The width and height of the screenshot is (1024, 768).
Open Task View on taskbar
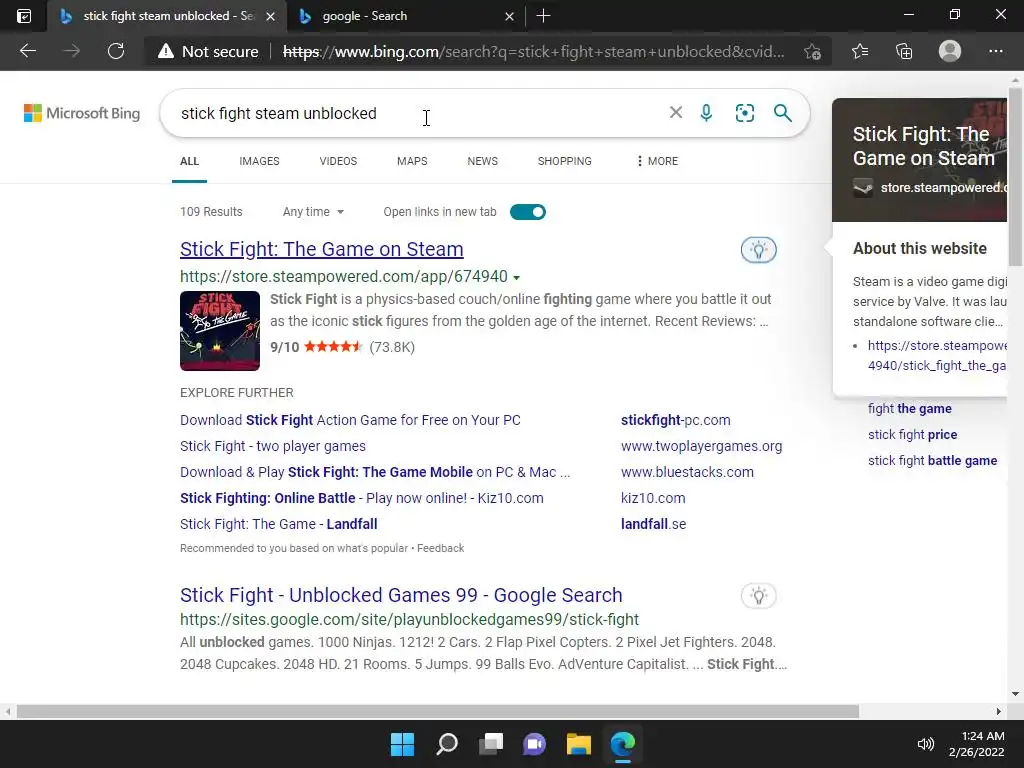(x=491, y=744)
